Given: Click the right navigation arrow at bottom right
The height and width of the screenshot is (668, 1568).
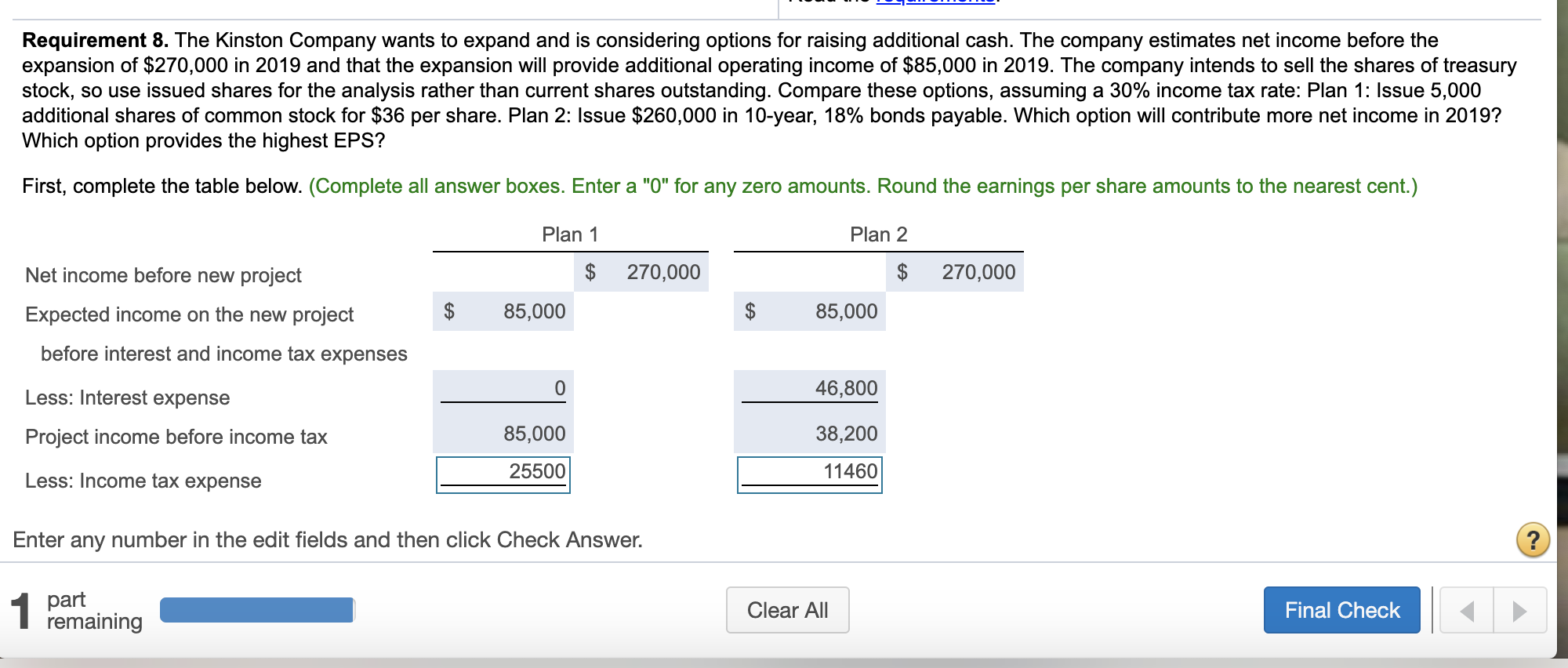Looking at the screenshot, I should [x=1519, y=610].
